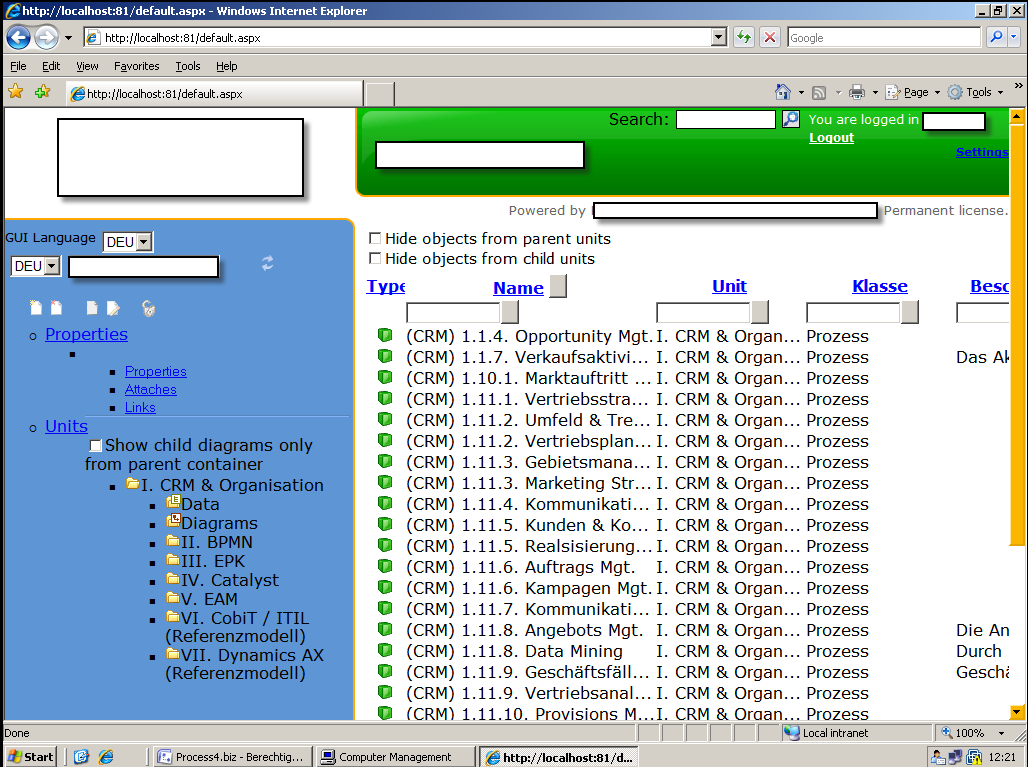Open the Edit menu
Image resolution: width=1028 pixels, height=767 pixels.
coord(51,66)
